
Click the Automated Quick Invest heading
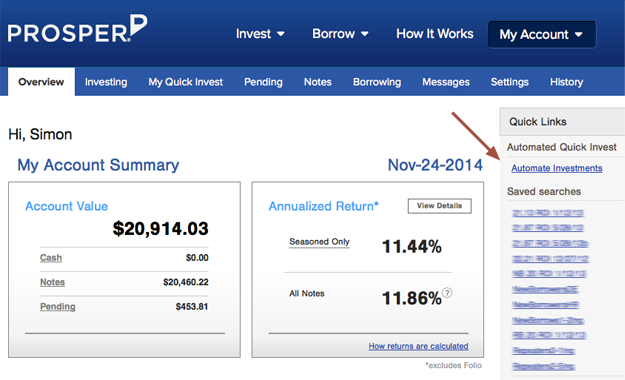coord(562,147)
